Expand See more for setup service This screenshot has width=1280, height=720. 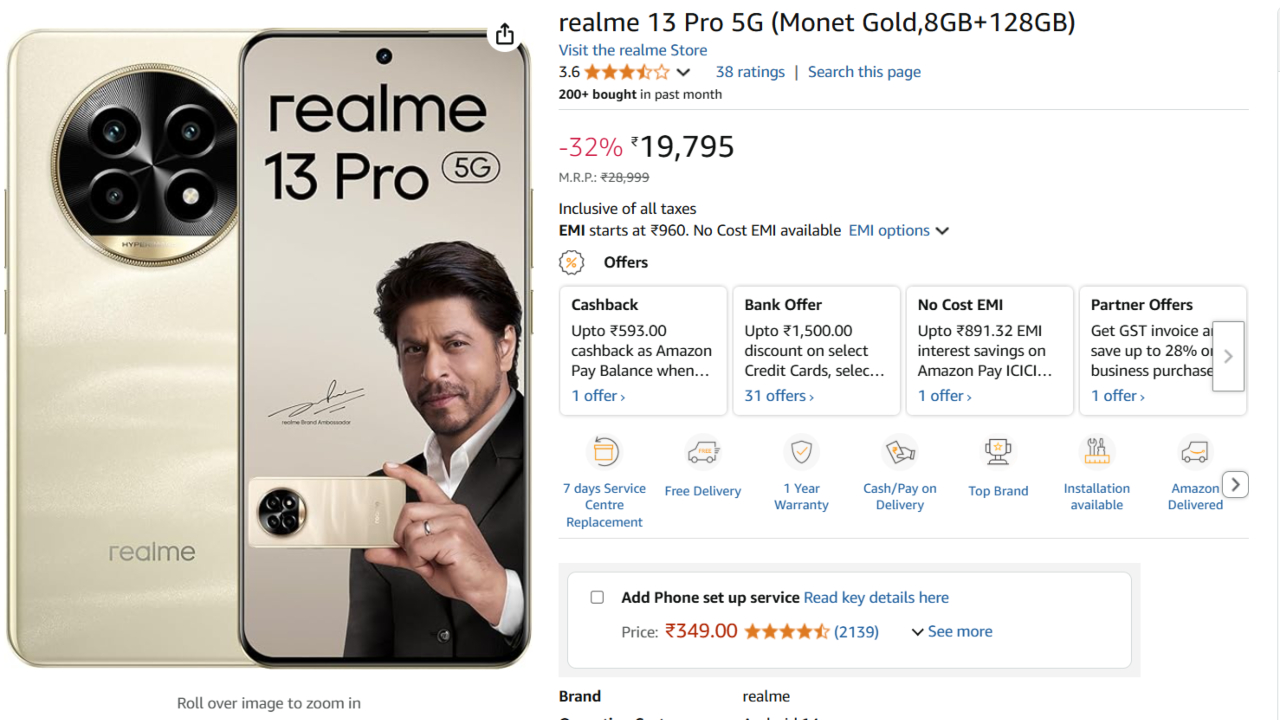[x=951, y=631]
